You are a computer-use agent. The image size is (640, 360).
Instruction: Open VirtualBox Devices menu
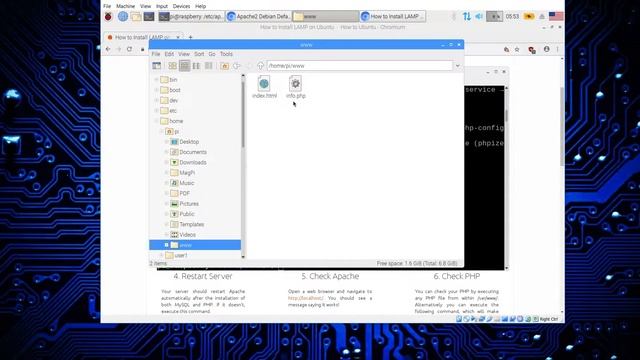[181, 6]
